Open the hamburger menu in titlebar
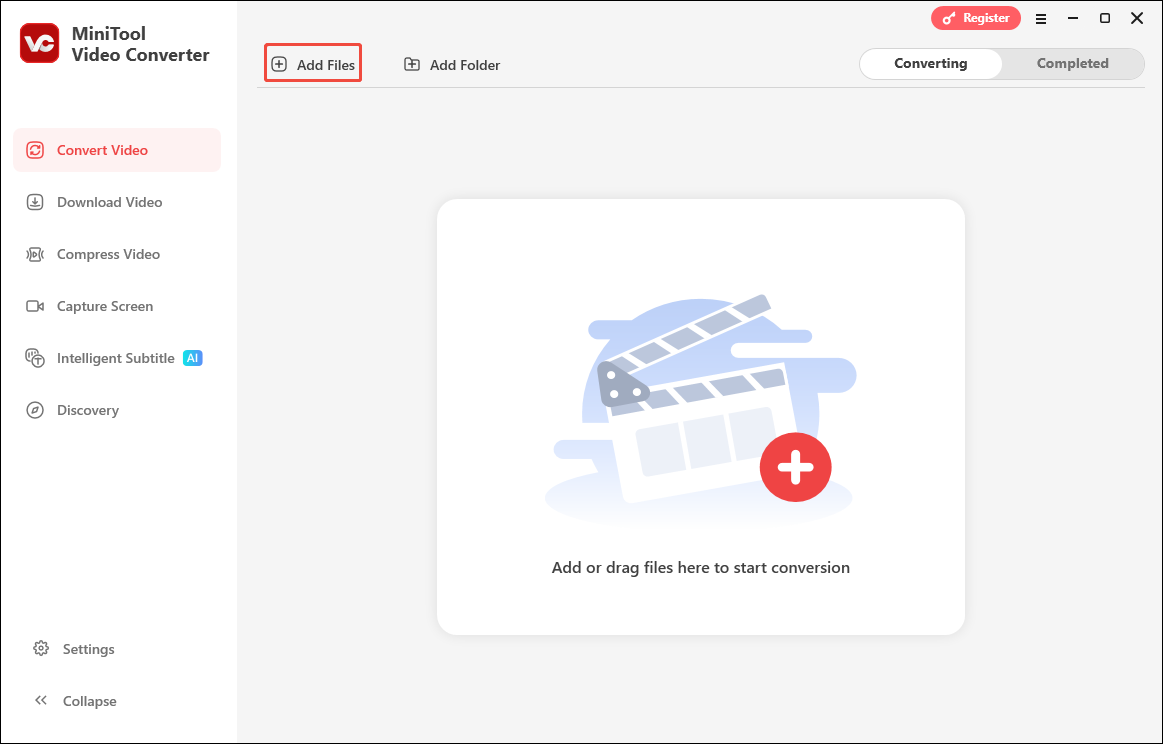The height and width of the screenshot is (744, 1163). click(x=1041, y=18)
